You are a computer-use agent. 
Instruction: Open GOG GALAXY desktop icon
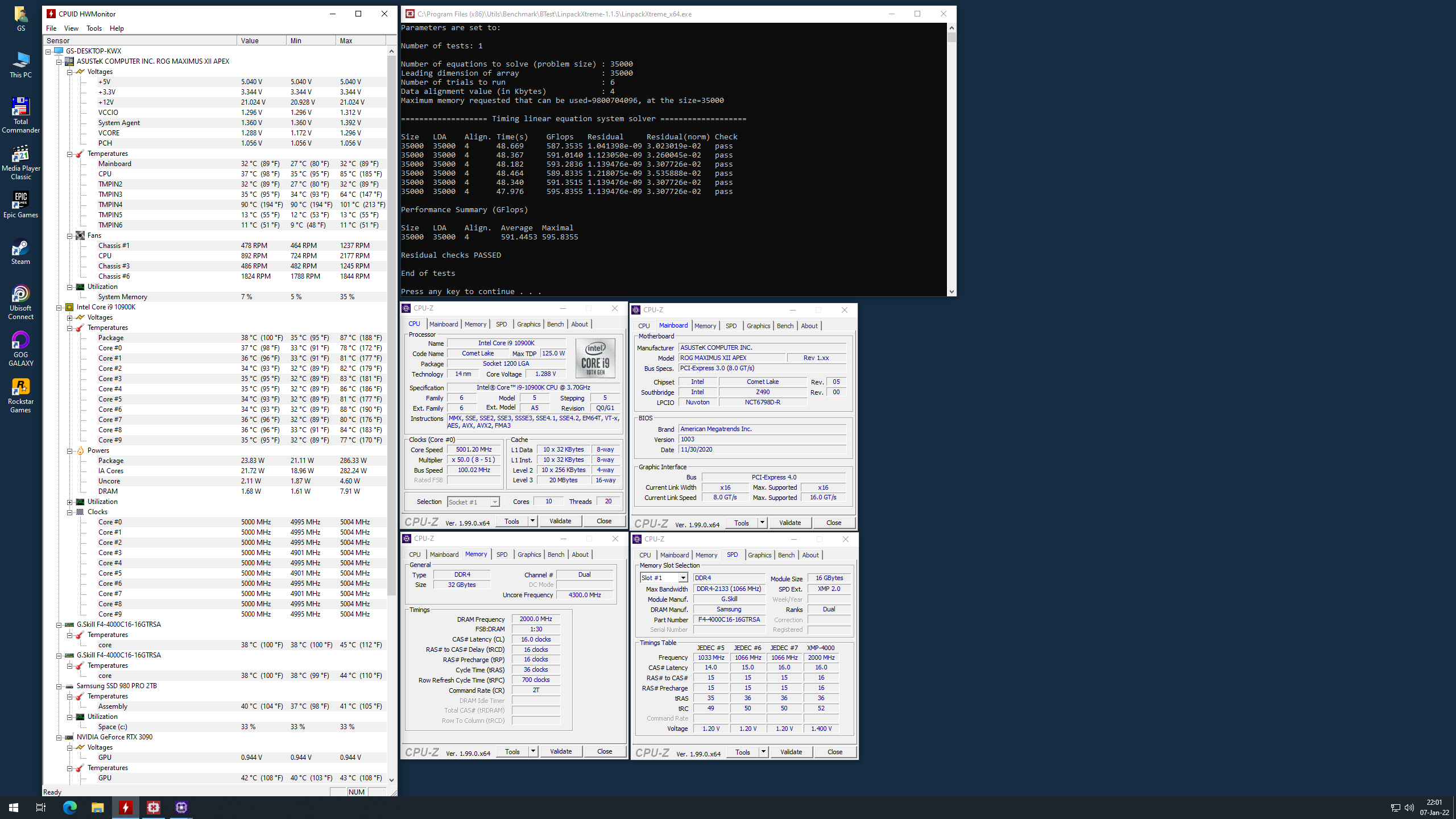coord(20,348)
